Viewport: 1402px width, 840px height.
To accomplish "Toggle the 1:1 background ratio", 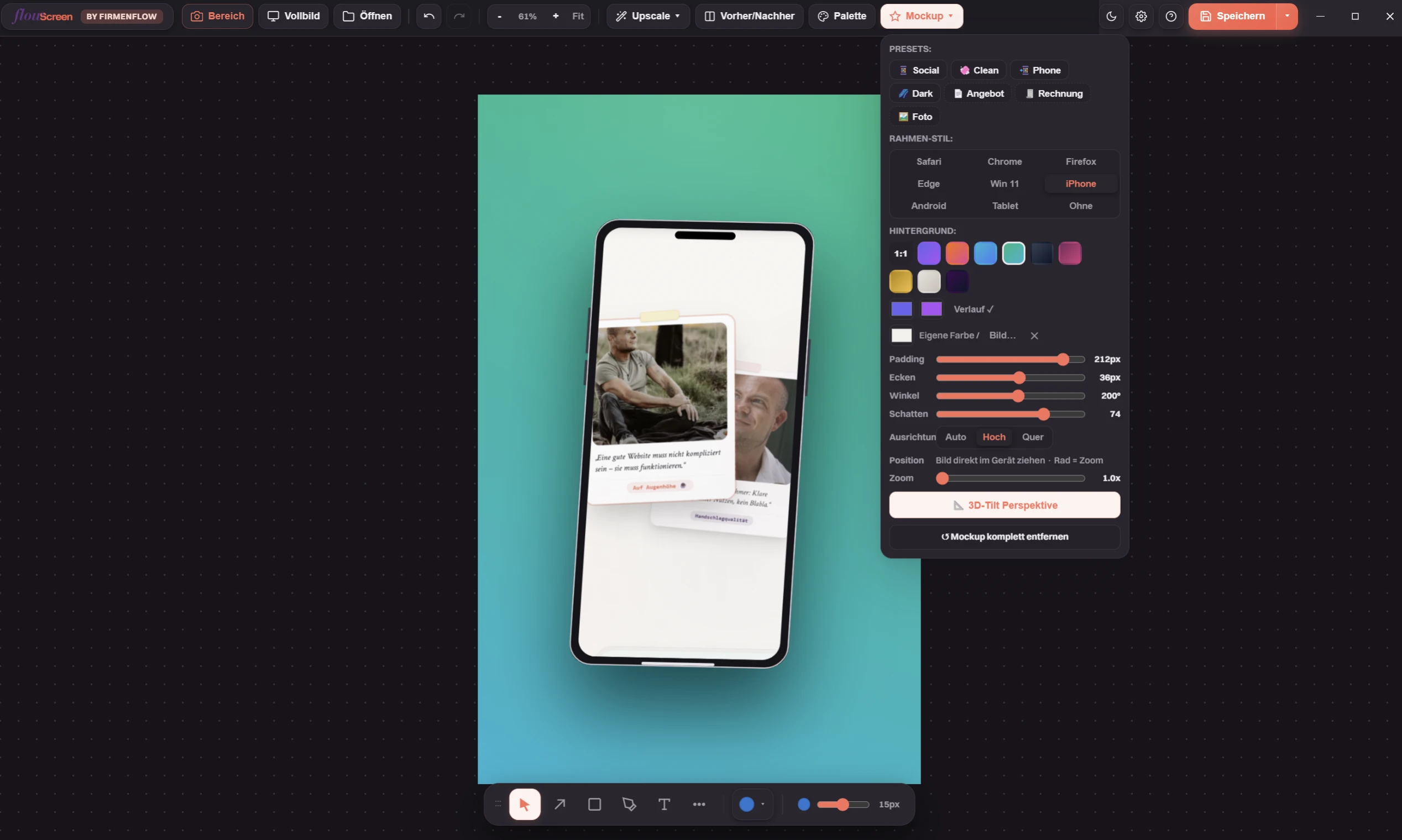I will 901,254.
